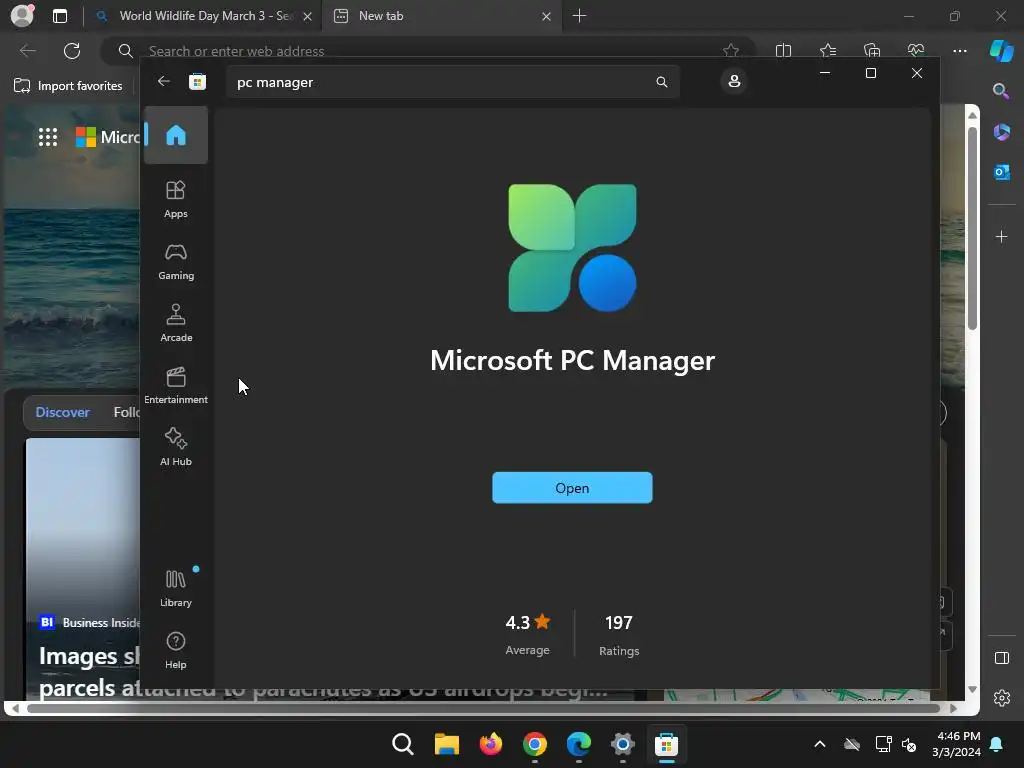Viewport: 1024px width, 768px height.
Task: Open Edge favorites toolbar icon
Action: (x=827, y=51)
